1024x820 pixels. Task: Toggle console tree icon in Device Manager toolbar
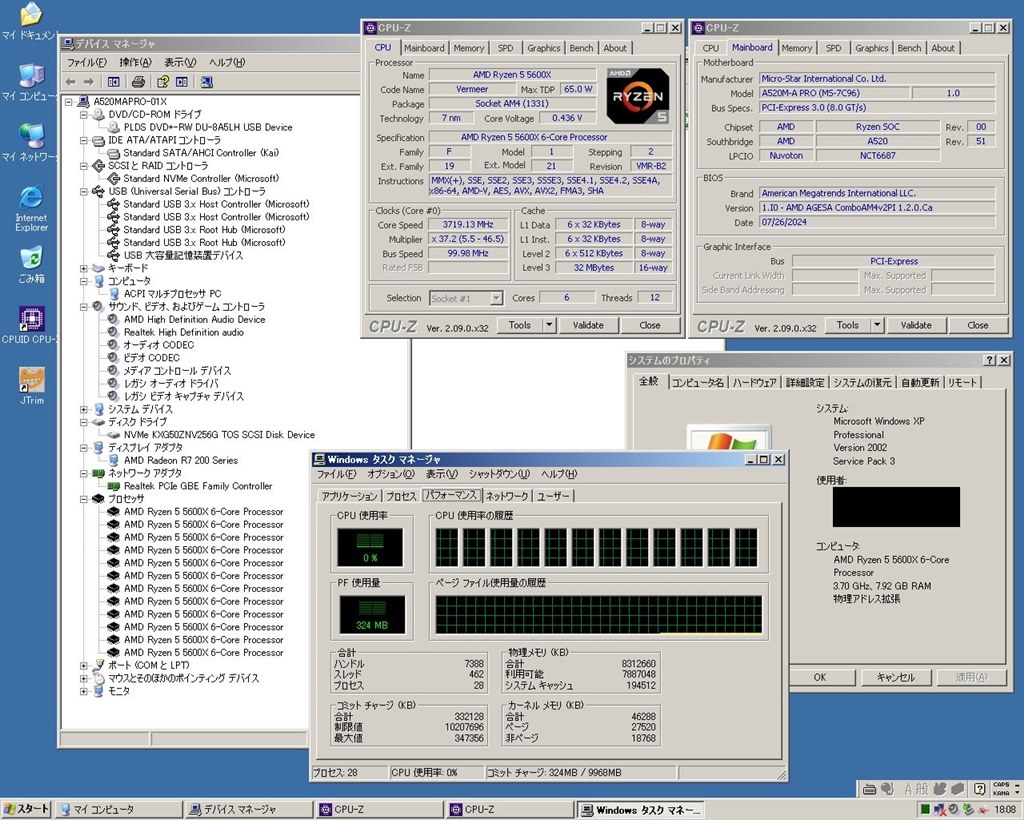click(x=113, y=82)
